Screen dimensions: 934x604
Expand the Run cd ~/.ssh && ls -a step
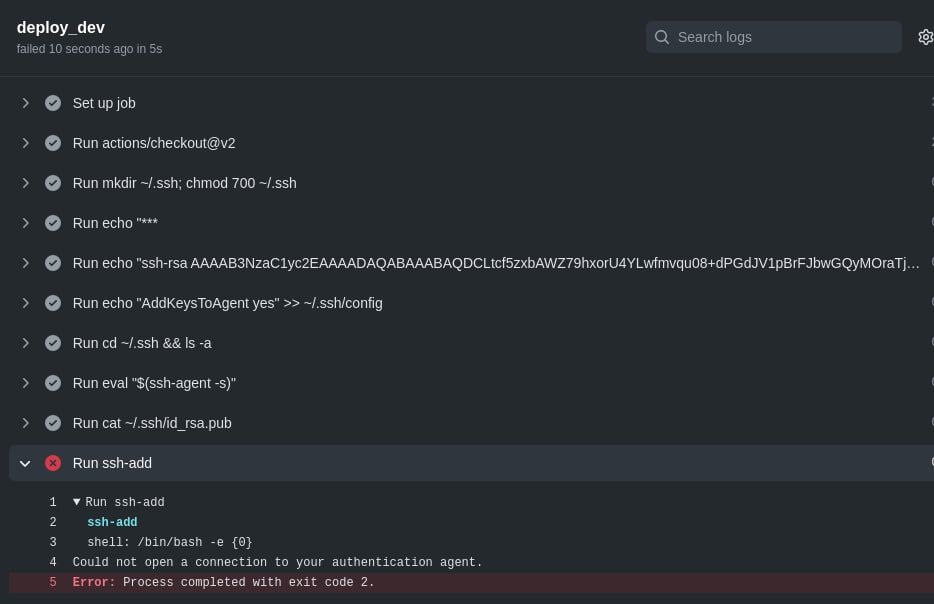coord(25,343)
